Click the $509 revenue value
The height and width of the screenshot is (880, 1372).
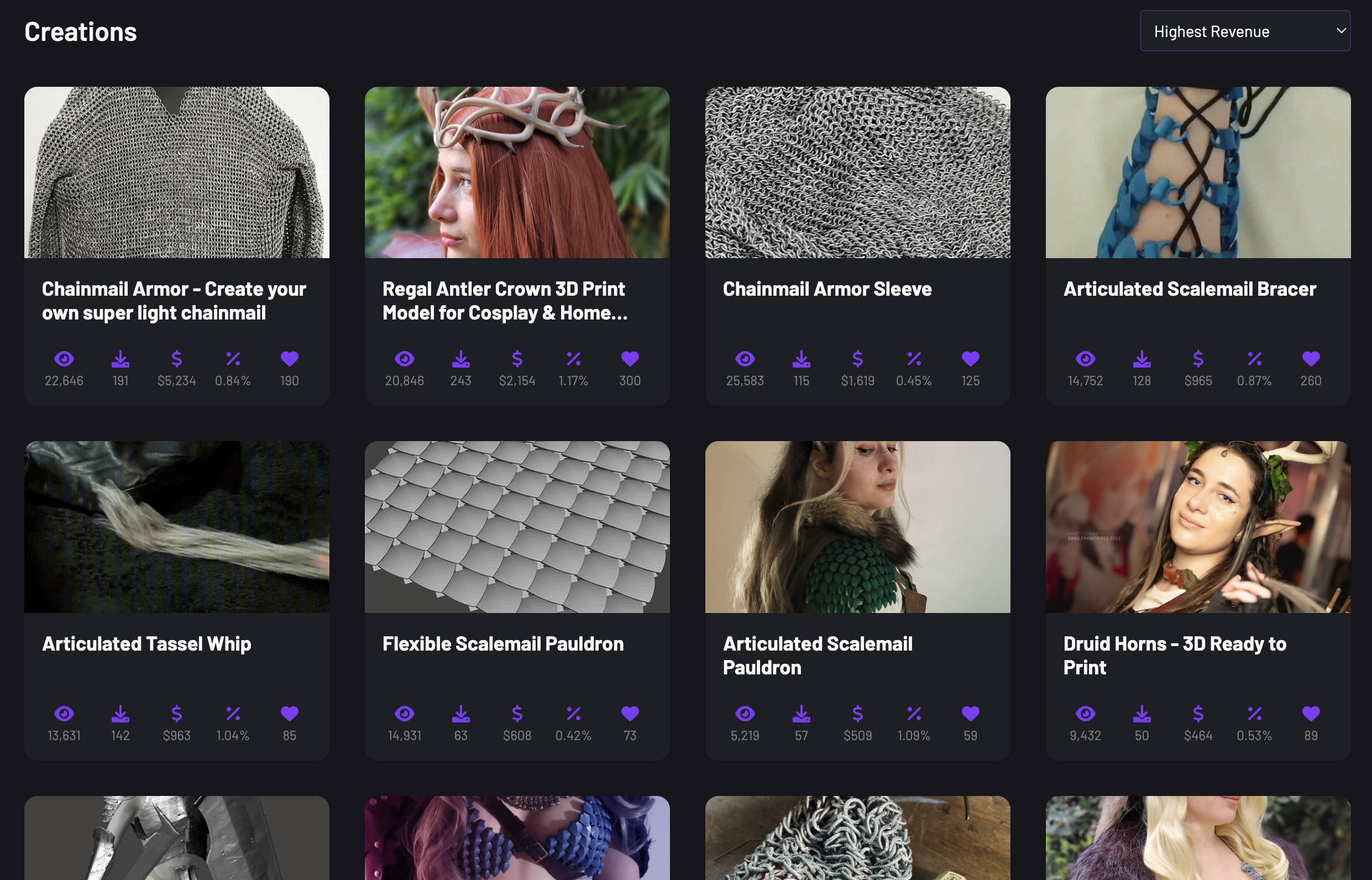(858, 735)
